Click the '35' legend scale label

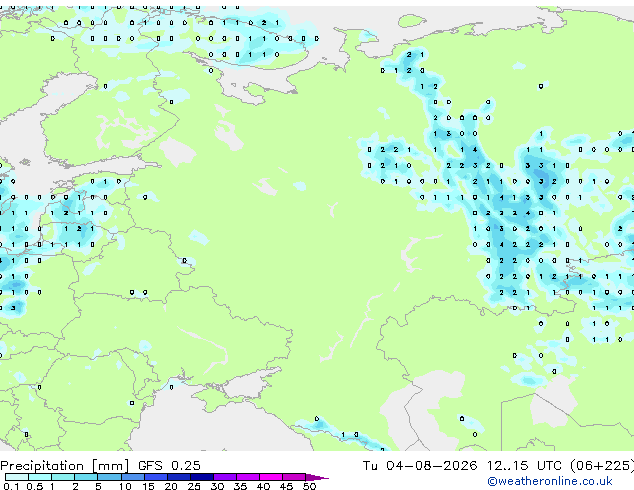tap(241, 486)
